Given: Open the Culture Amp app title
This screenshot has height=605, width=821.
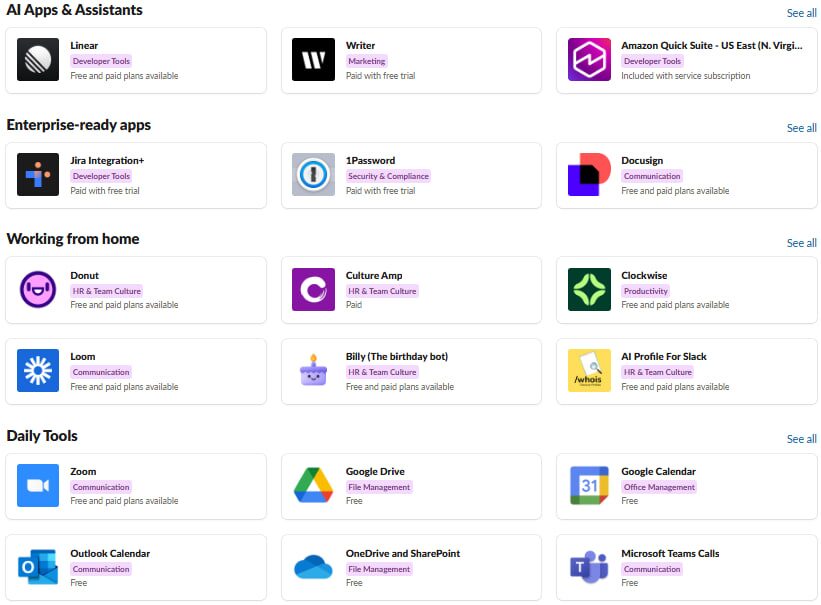Looking at the screenshot, I should tap(374, 276).
